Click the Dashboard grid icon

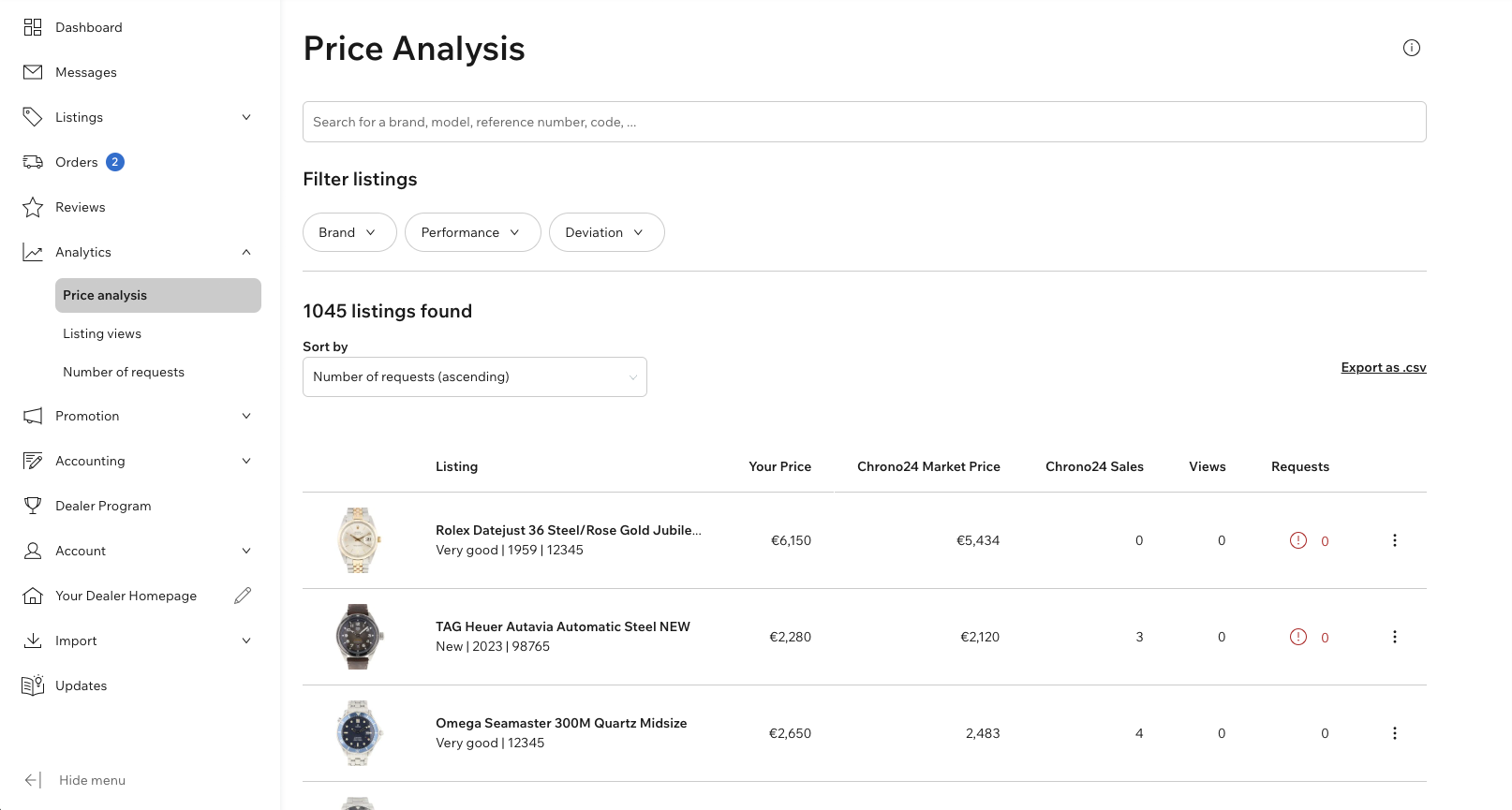pyautogui.click(x=33, y=27)
